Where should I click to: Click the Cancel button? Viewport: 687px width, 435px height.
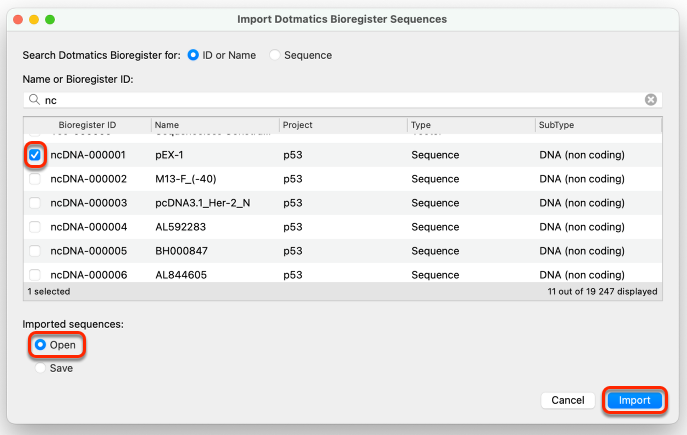click(568, 400)
